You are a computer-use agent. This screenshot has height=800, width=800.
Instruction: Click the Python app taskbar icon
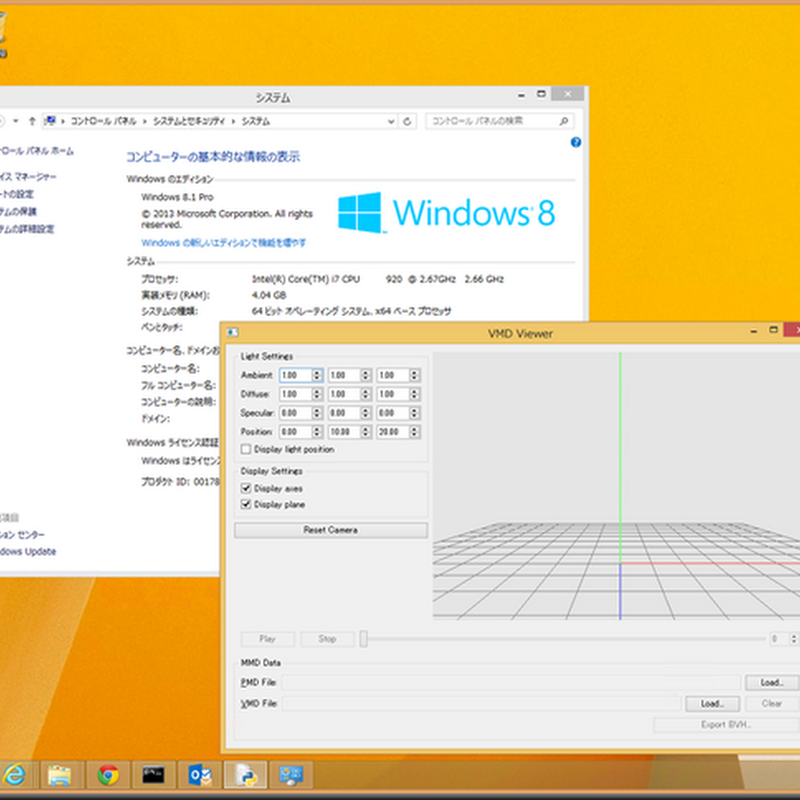coord(243,774)
